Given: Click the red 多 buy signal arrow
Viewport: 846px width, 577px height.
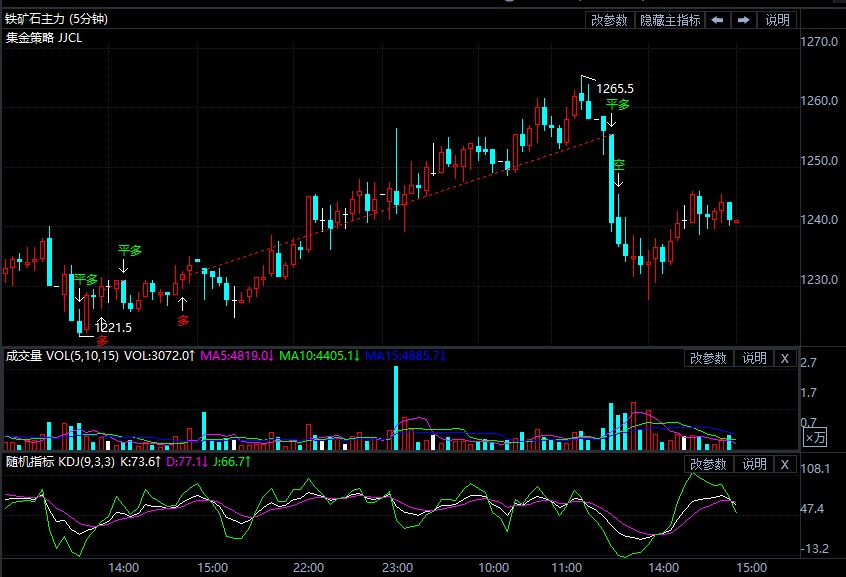Looking at the screenshot, I should pyautogui.click(x=182, y=302).
